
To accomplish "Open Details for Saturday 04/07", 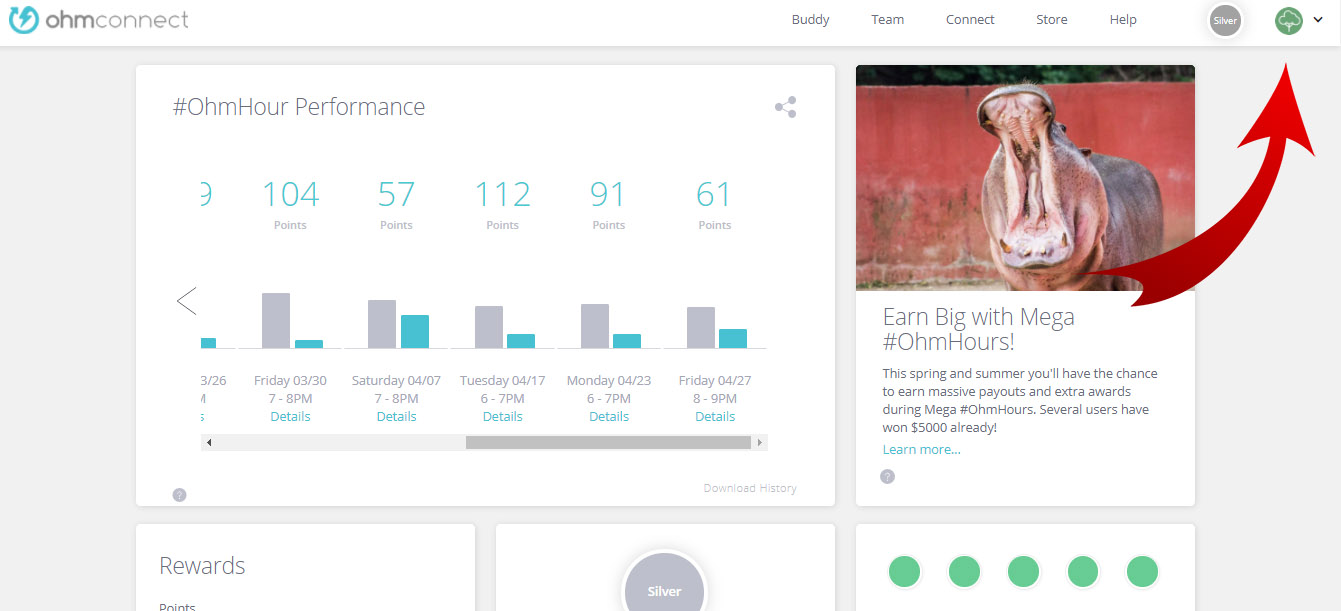I will point(396,416).
